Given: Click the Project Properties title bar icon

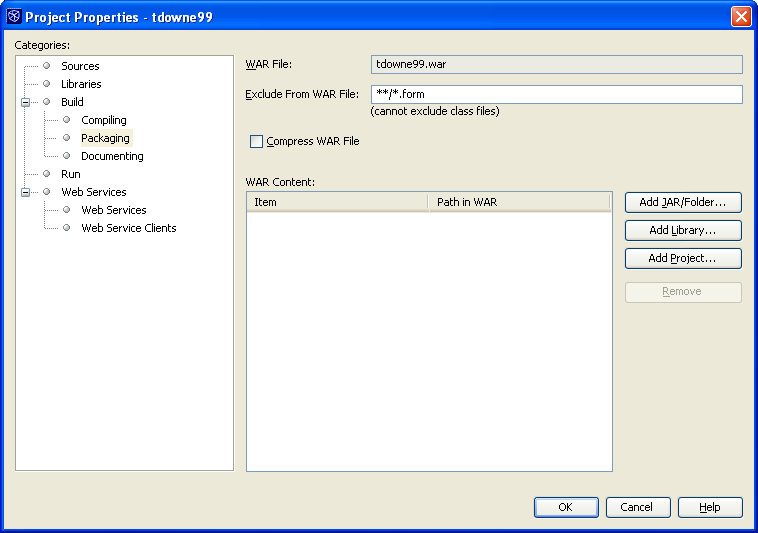Looking at the screenshot, I should tap(14, 17).
